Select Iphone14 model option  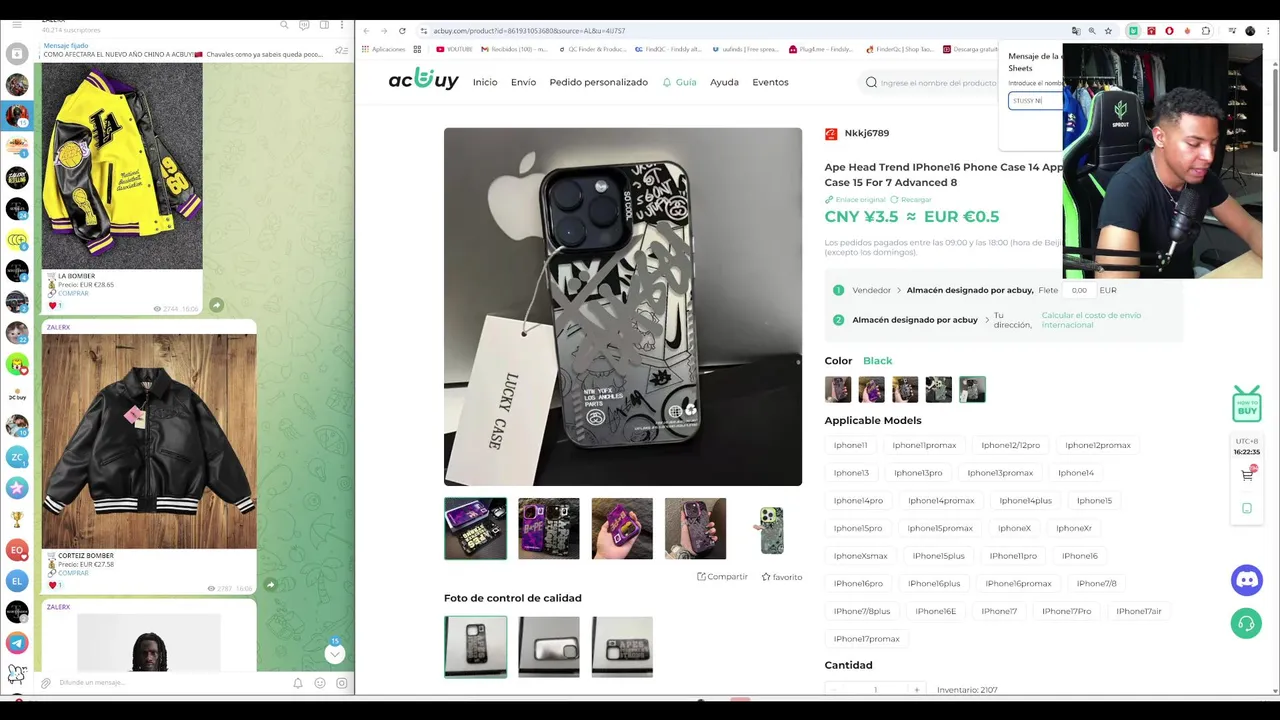(x=1076, y=473)
